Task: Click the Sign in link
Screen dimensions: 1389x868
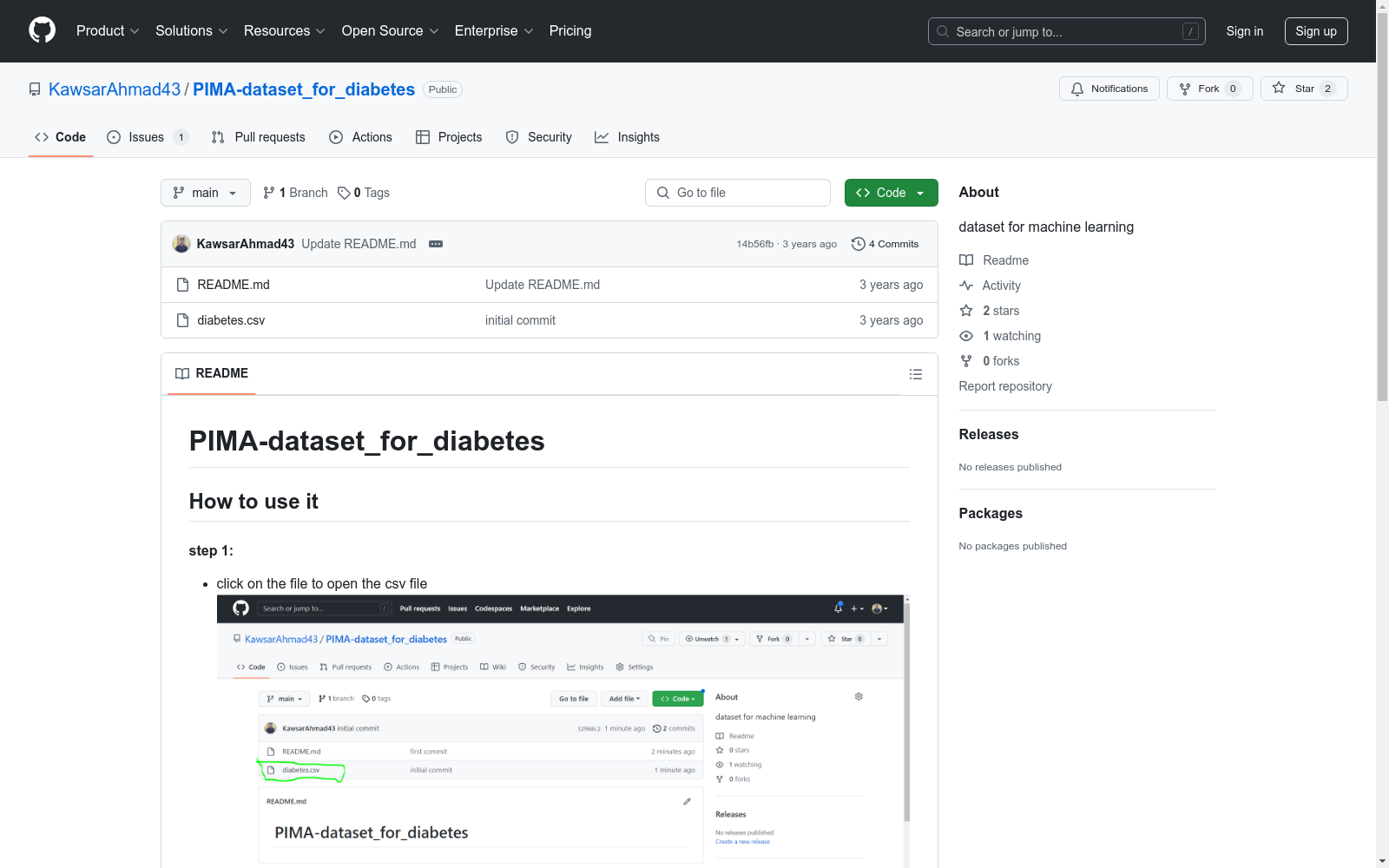Action: [1244, 31]
